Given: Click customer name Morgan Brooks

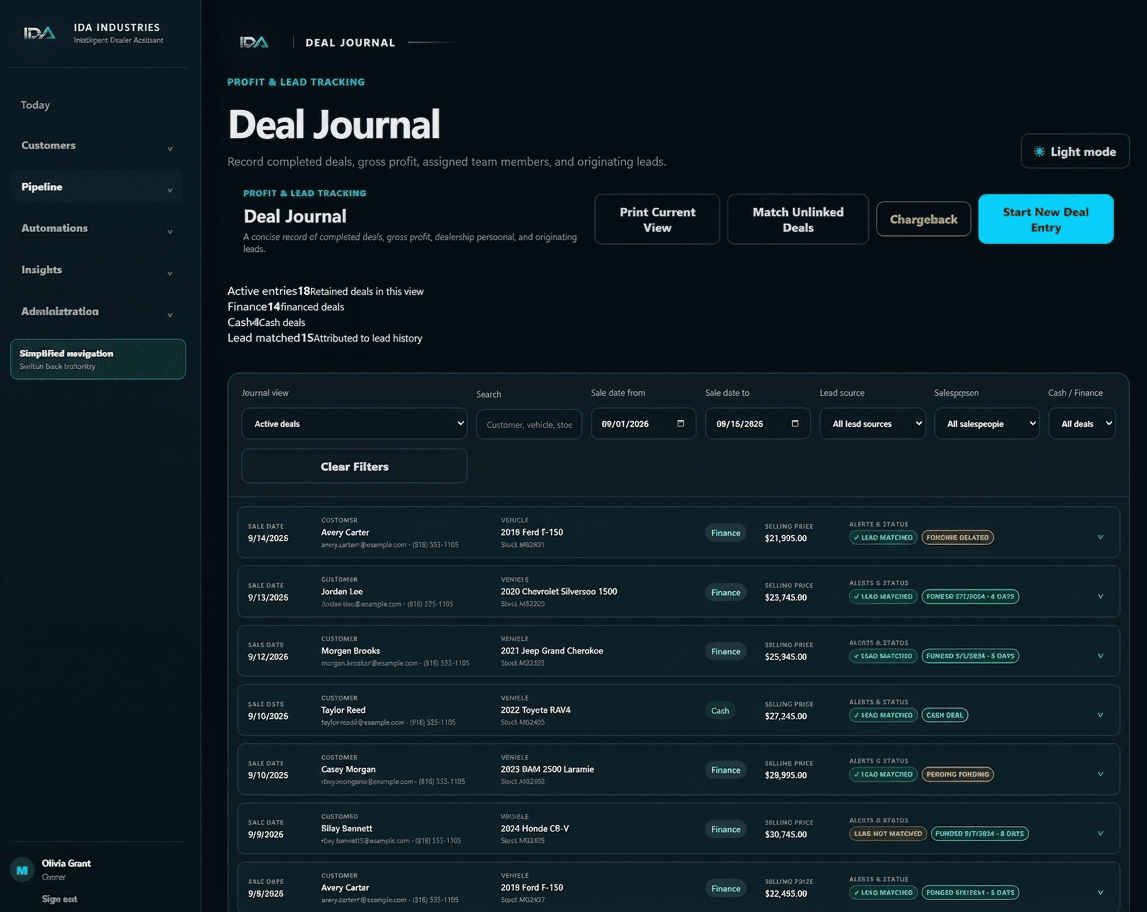Looking at the screenshot, I should point(350,651).
